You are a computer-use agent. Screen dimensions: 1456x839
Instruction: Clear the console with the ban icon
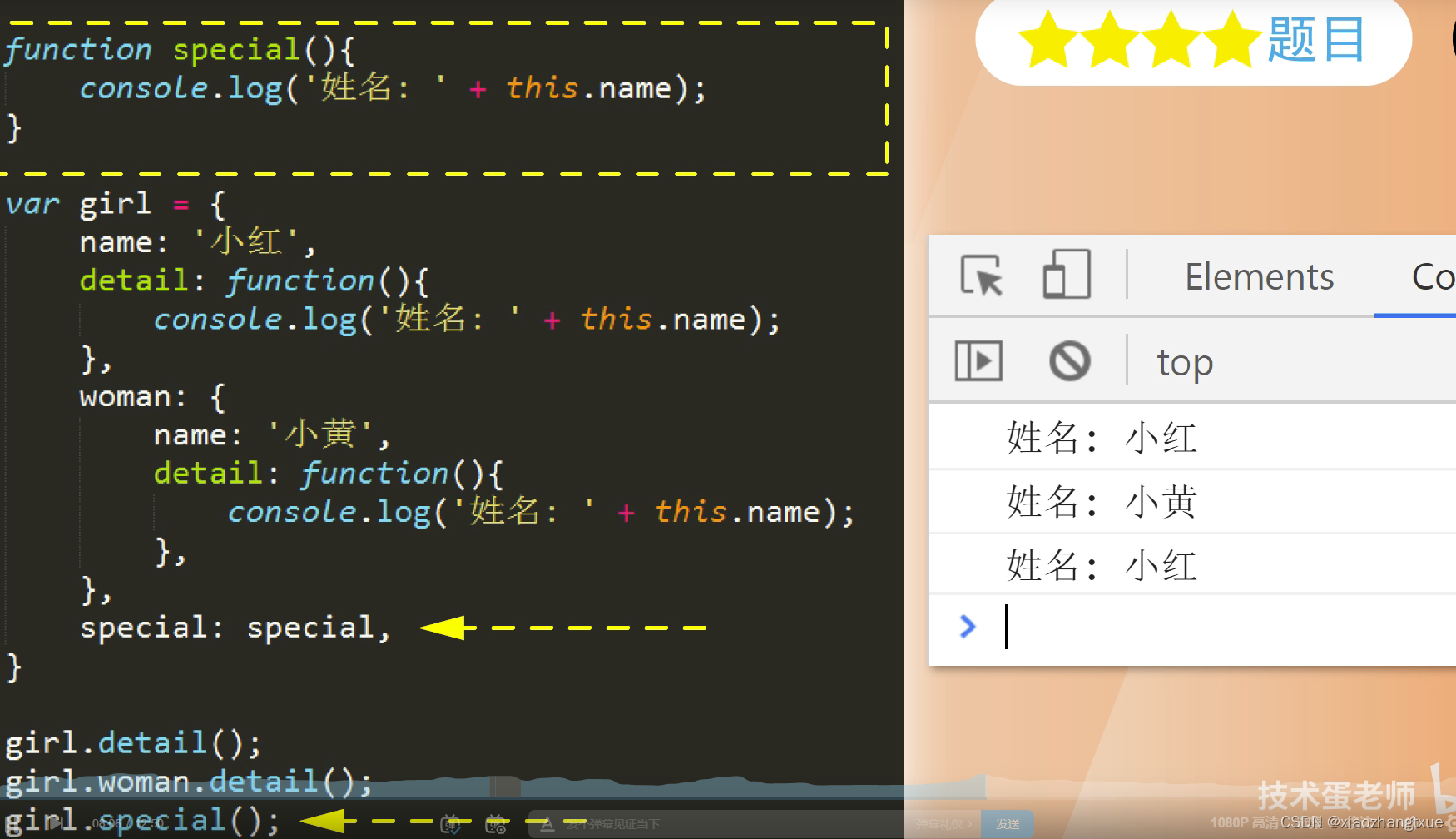1070,360
